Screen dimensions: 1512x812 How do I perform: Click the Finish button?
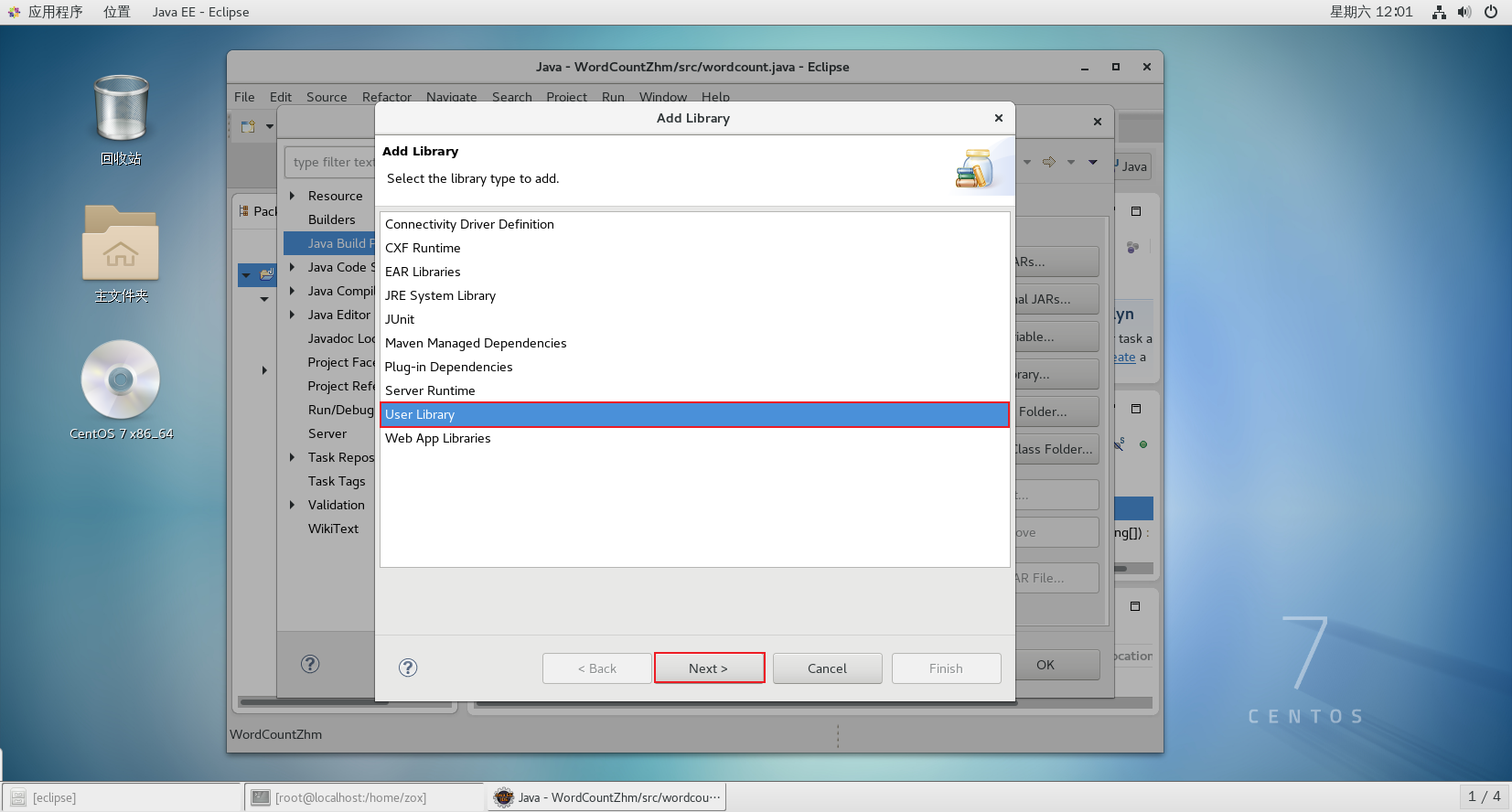click(x=946, y=668)
